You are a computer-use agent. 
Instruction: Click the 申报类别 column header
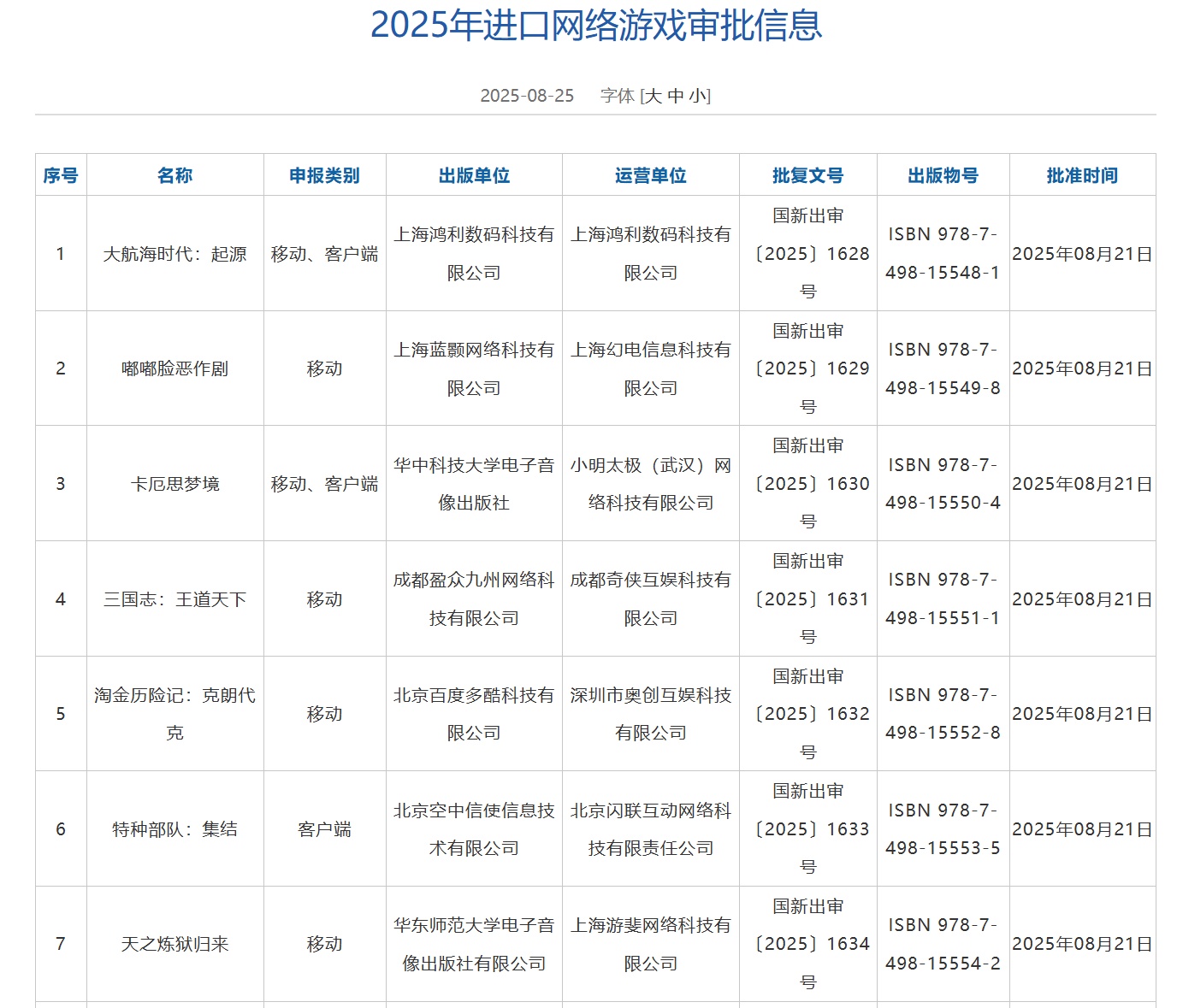(x=325, y=175)
